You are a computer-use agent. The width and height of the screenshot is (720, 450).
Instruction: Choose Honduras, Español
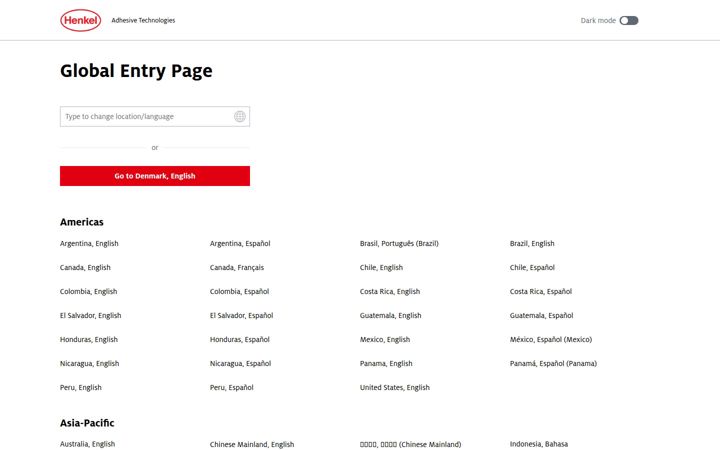click(240, 339)
